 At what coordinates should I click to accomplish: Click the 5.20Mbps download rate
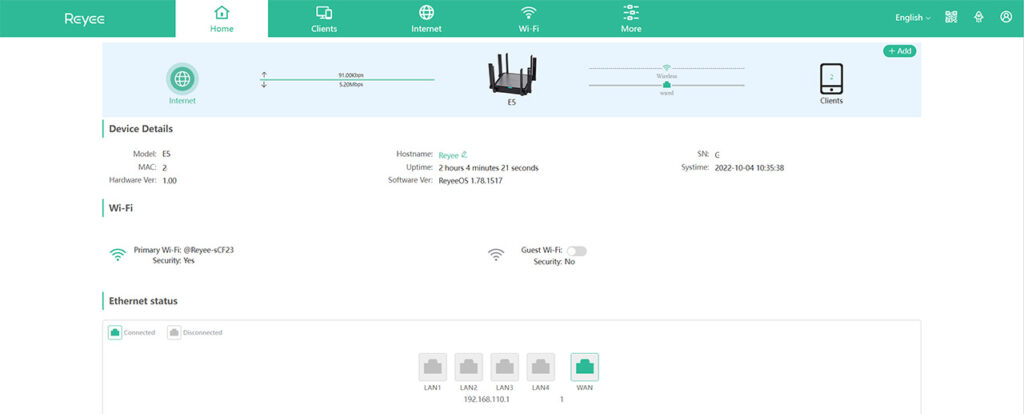(351, 84)
